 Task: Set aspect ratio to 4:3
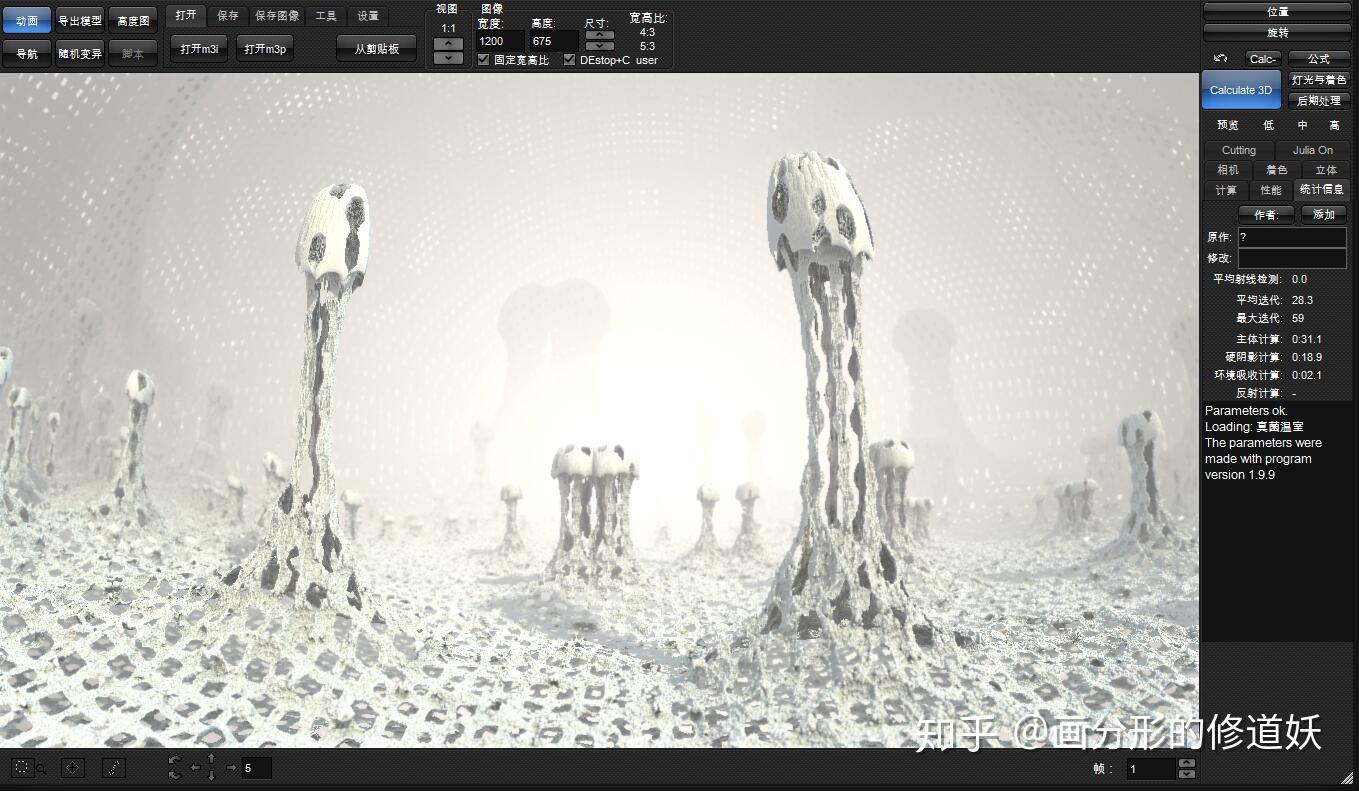click(x=648, y=32)
